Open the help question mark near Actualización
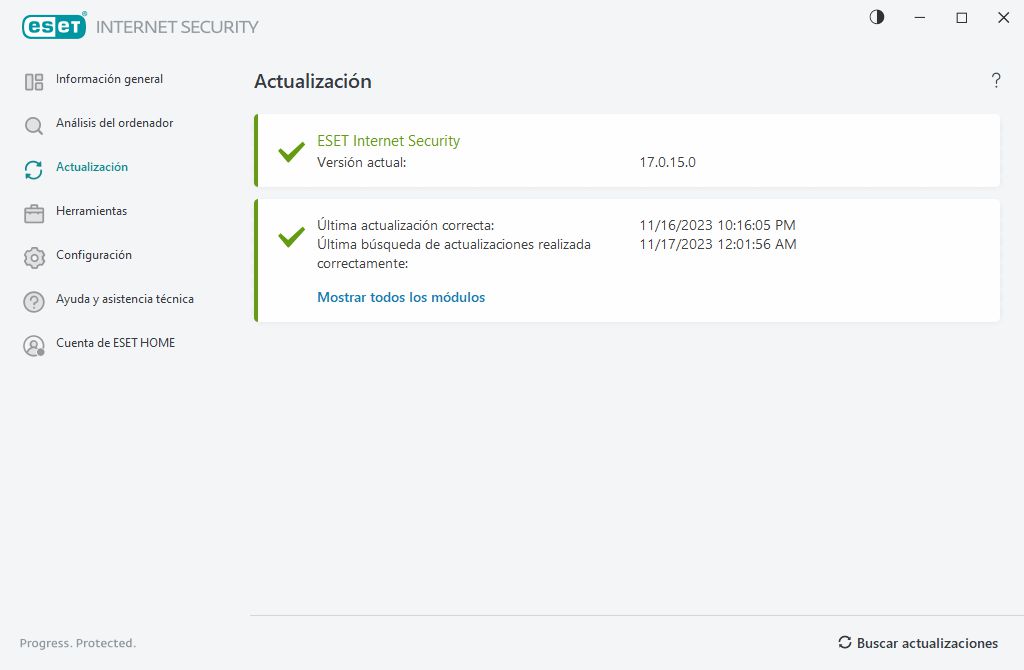Viewport: 1024px width, 670px height. (996, 81)
